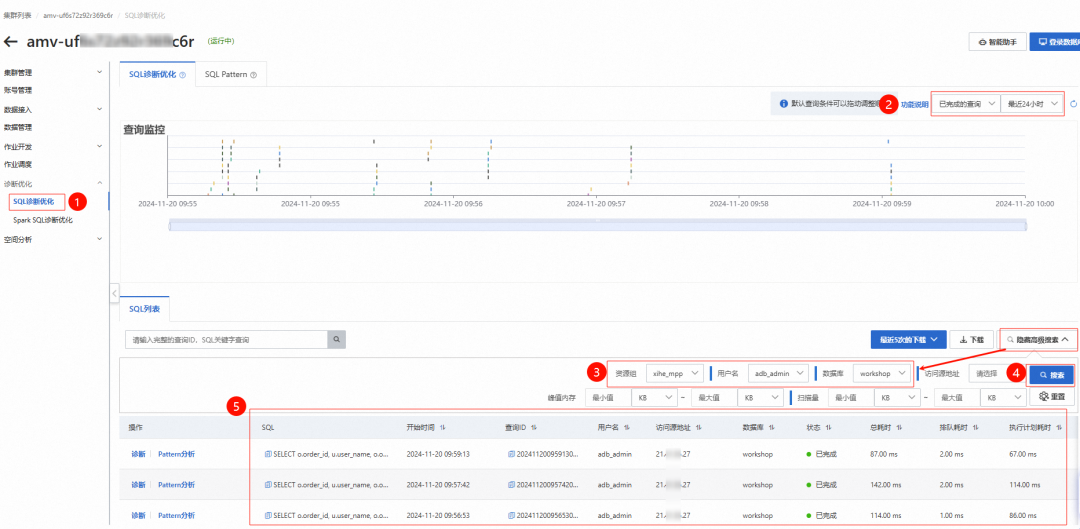The height and width of the screenshot is (529, 1080).
Task: Open the 功能说明 link
Action: click(x=915, y=105)
